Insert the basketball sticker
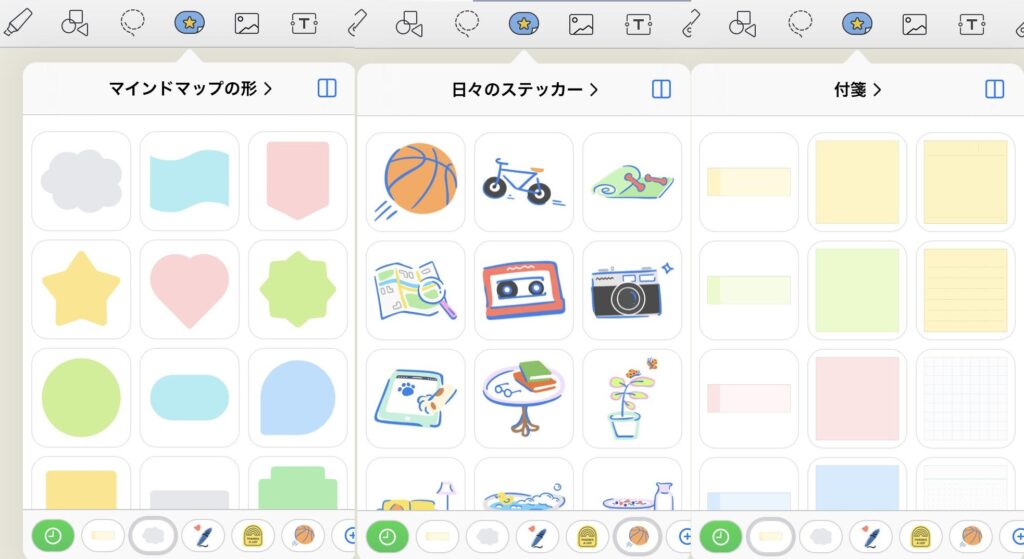The height and width of the screenshot is (559, 1024). [415, 182]
